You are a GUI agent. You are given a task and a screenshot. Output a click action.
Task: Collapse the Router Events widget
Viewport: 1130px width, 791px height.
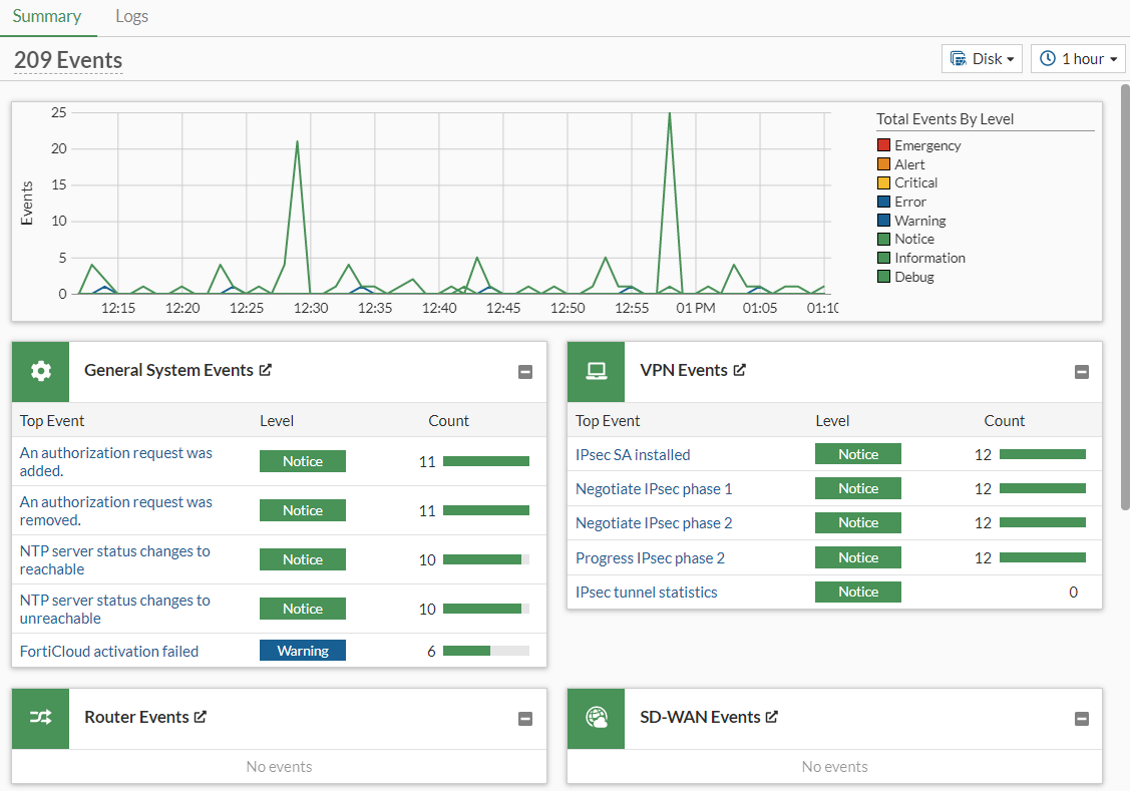click(x=525, y=718)
